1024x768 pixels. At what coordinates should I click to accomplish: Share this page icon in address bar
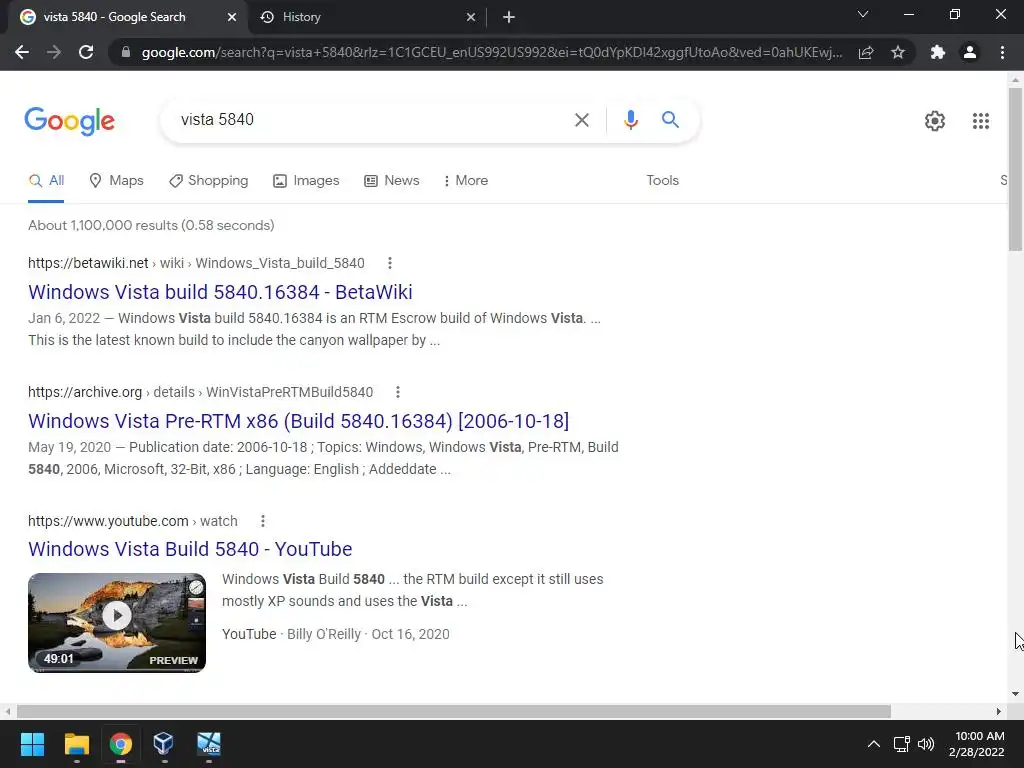[x=866, y=52]
